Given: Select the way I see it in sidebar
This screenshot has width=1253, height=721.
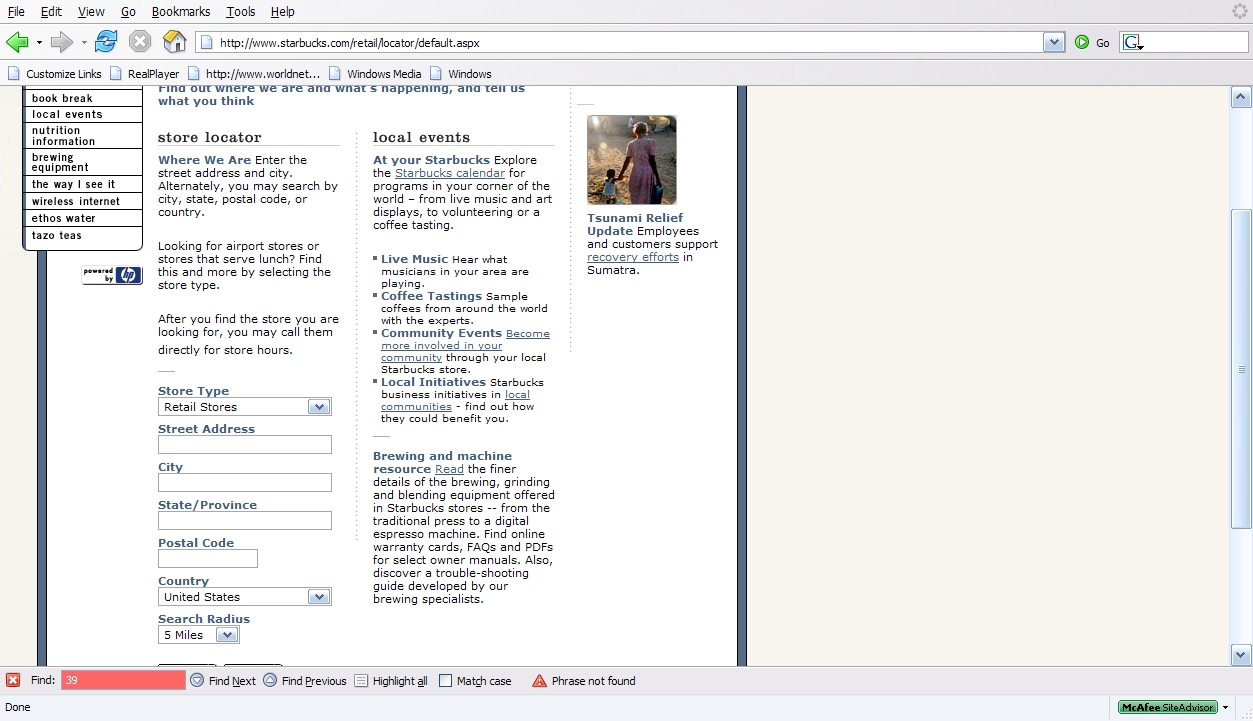Looking at the screenshot, I should click(x=84, y=185).
